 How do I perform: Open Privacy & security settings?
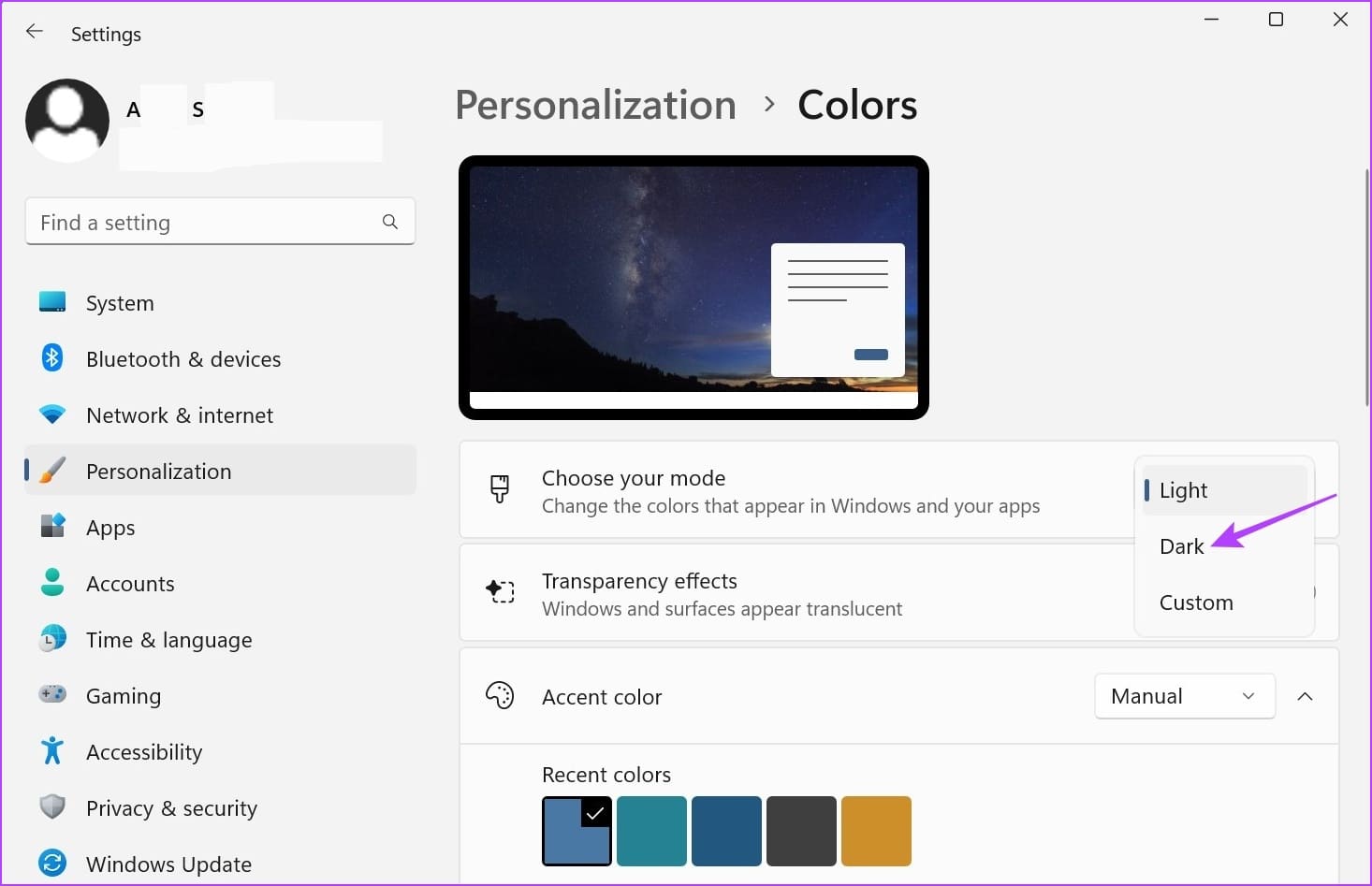(171, 808)
